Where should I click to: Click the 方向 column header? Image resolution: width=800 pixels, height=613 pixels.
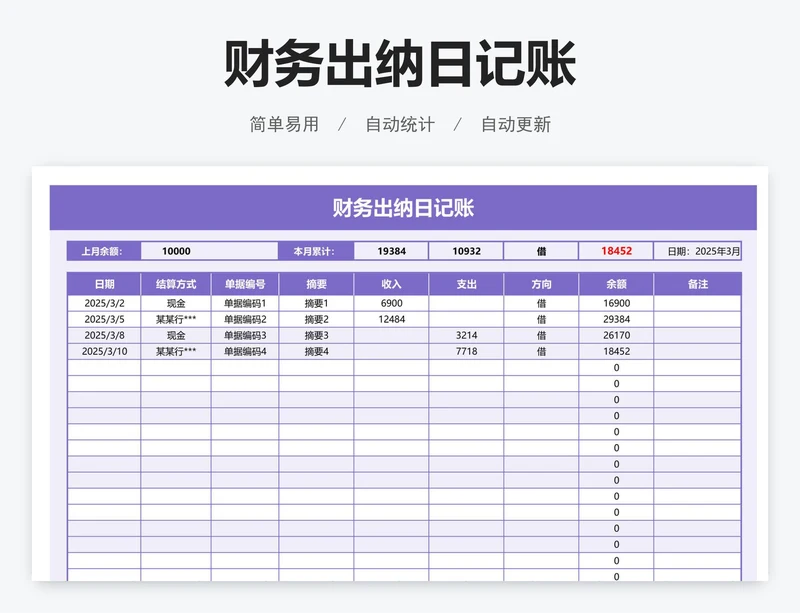click(x=541, y=284)
